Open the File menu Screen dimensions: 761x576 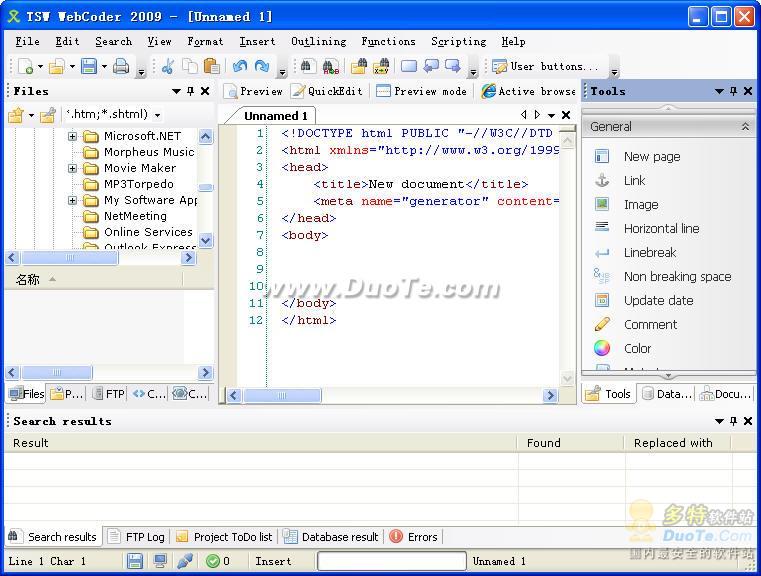(27, 42)
